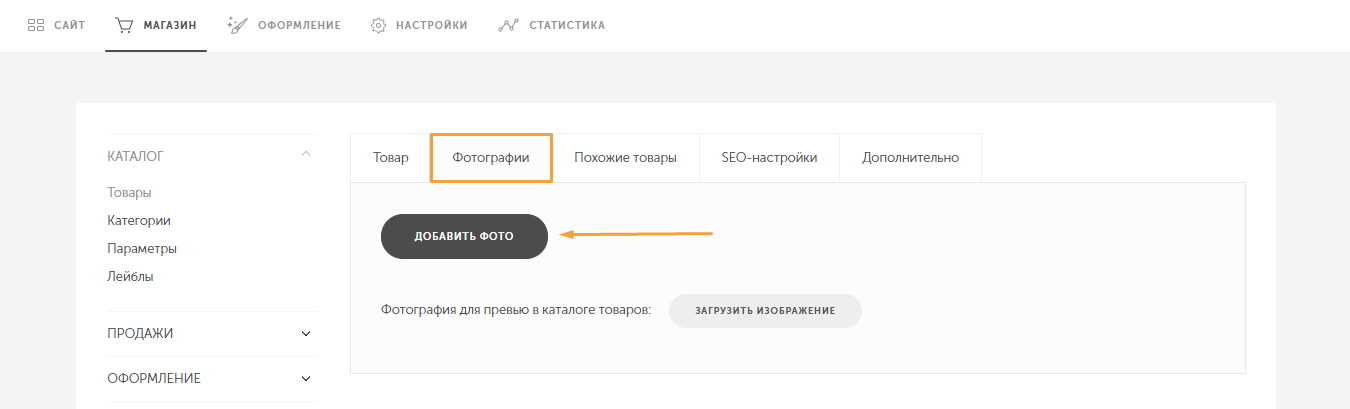Screen dimensions: 1350x409
Task: Switch to the Похожие товары tab
Action: (625, 158)
